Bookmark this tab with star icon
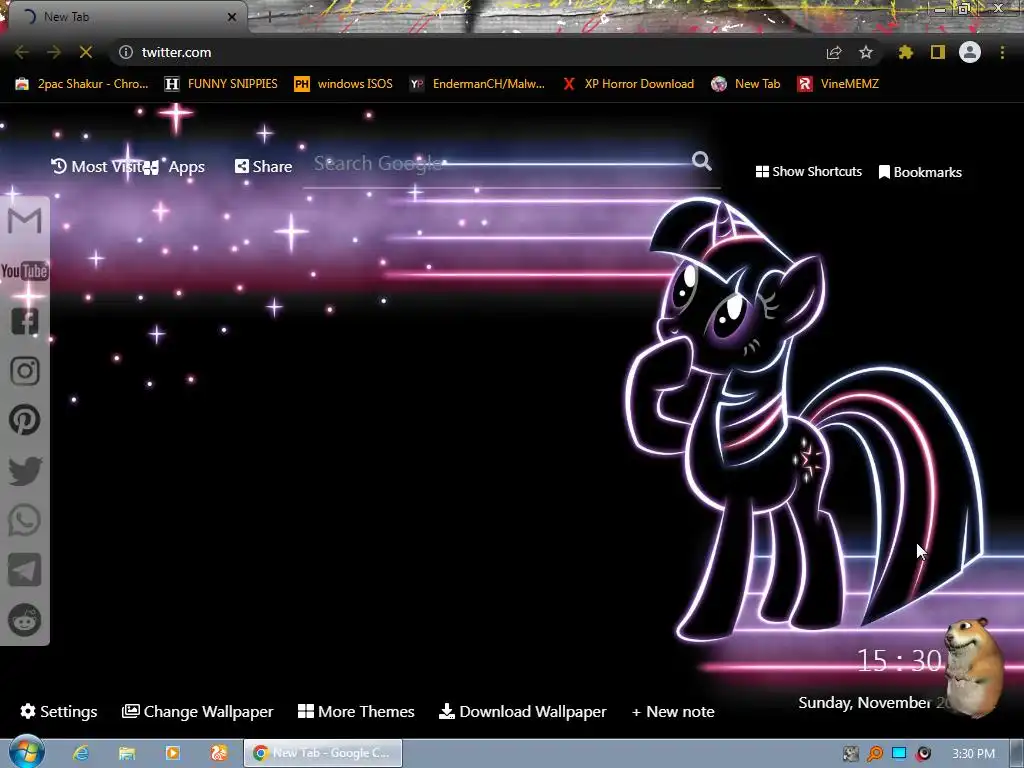Screen dimensions: 1024x768 click(866, 52)
